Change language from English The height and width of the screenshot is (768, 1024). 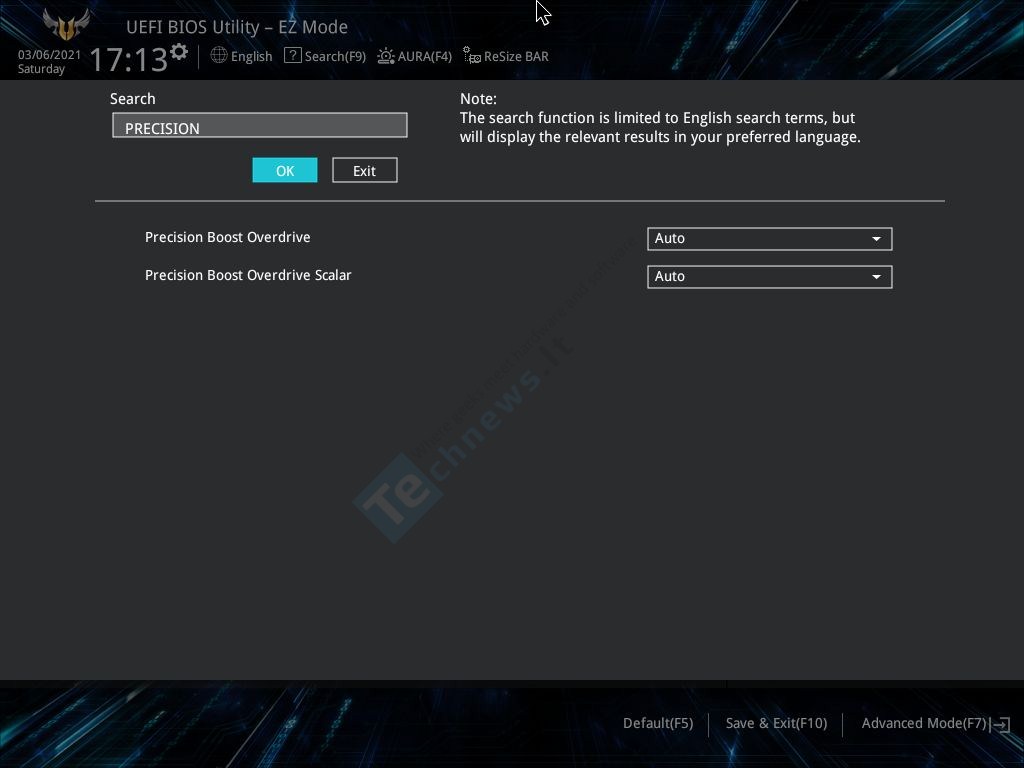tap(251, 56)
